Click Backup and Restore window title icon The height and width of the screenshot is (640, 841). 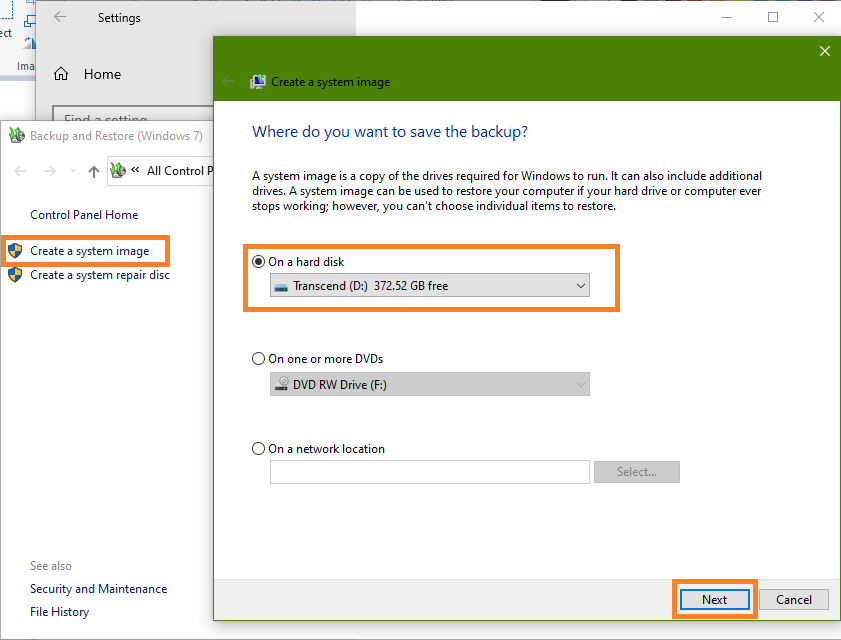17,135
